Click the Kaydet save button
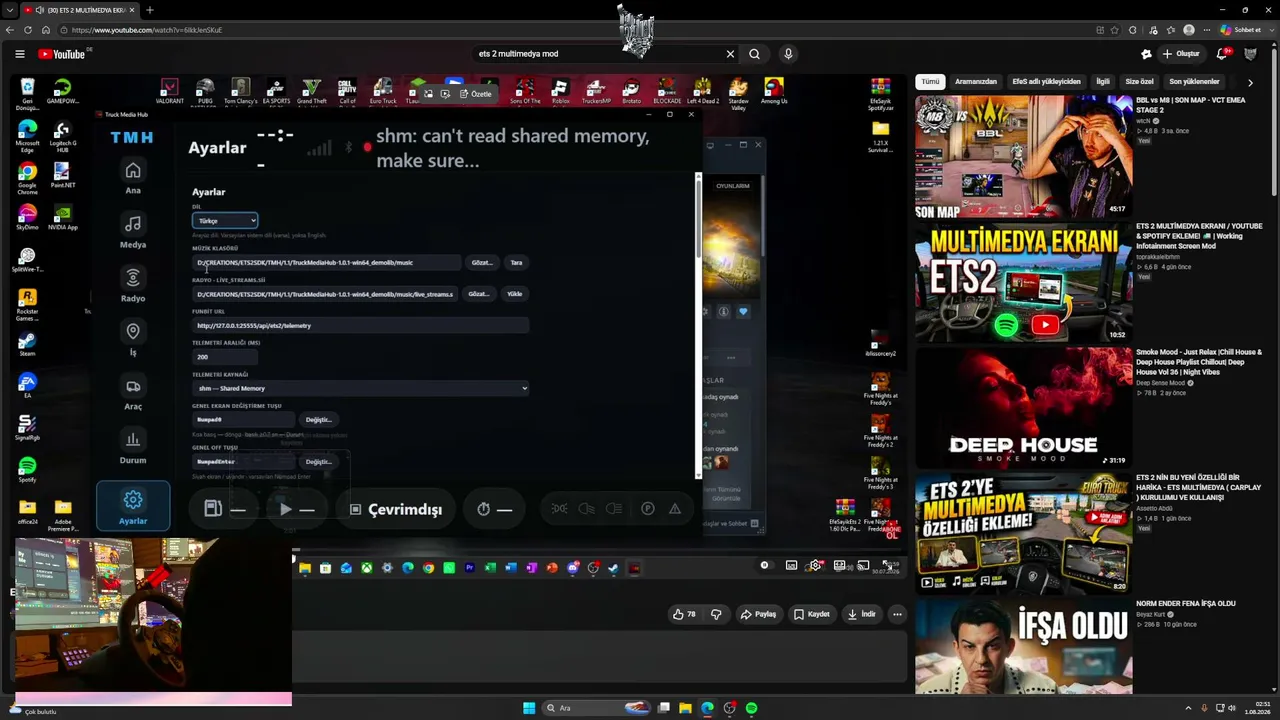Screen dimensions: 1280x720 coord(812,614)
